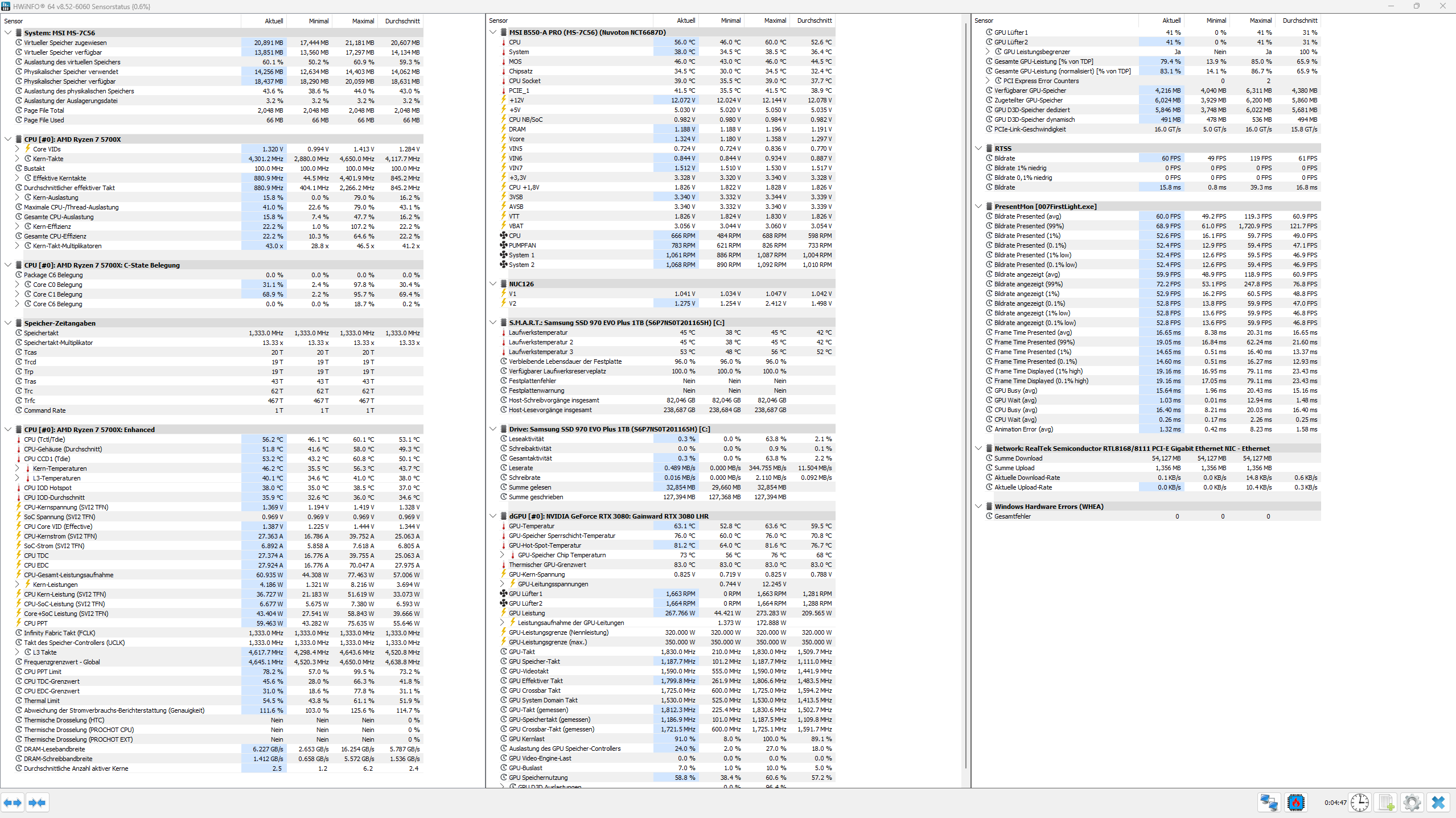Screen dimensions: 1456x818
Task: Collapse Windows Hardware Errors (WHEA) section
Action: 978,507
